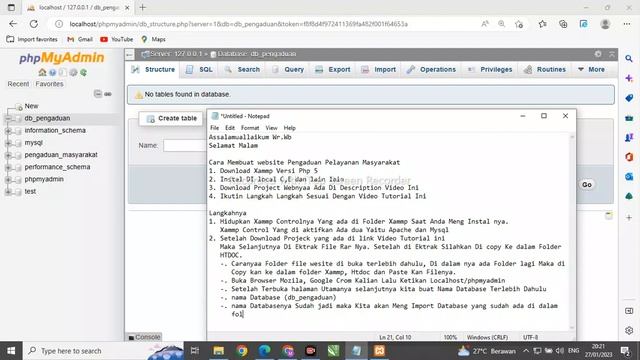640x360 pixels.
Task: Click the Recent link in navigation
Action: 18,84
